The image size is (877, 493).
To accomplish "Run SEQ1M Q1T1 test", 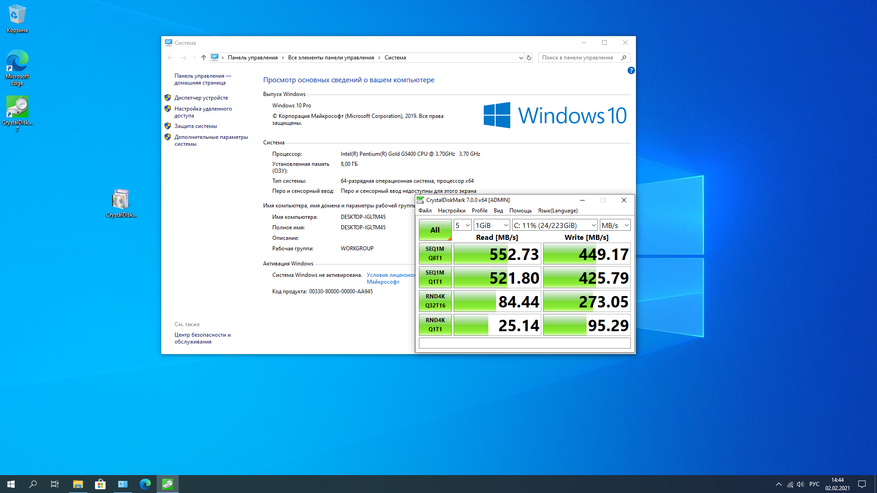I will click(435, 278).
